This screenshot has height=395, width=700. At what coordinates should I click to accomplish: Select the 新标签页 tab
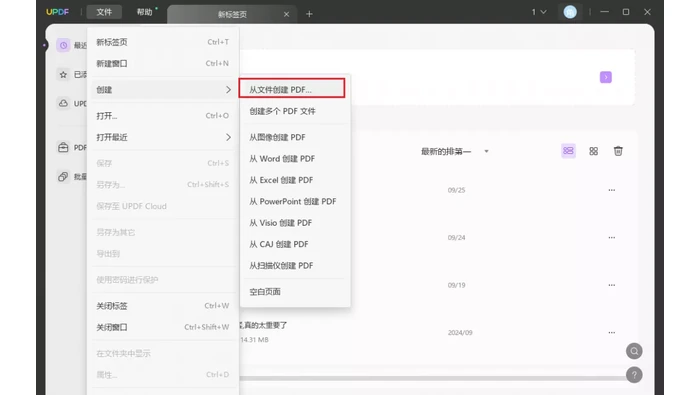tap(232, 14)
